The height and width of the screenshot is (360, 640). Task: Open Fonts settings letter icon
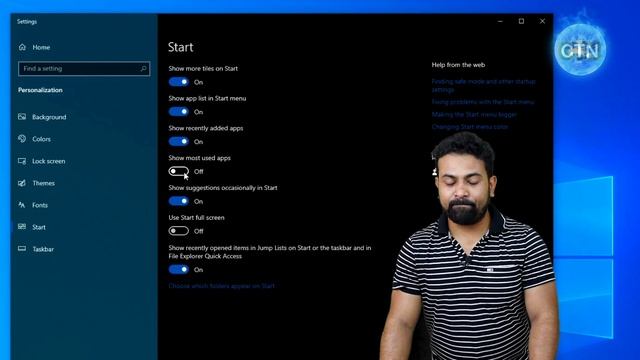coord(22,205)
